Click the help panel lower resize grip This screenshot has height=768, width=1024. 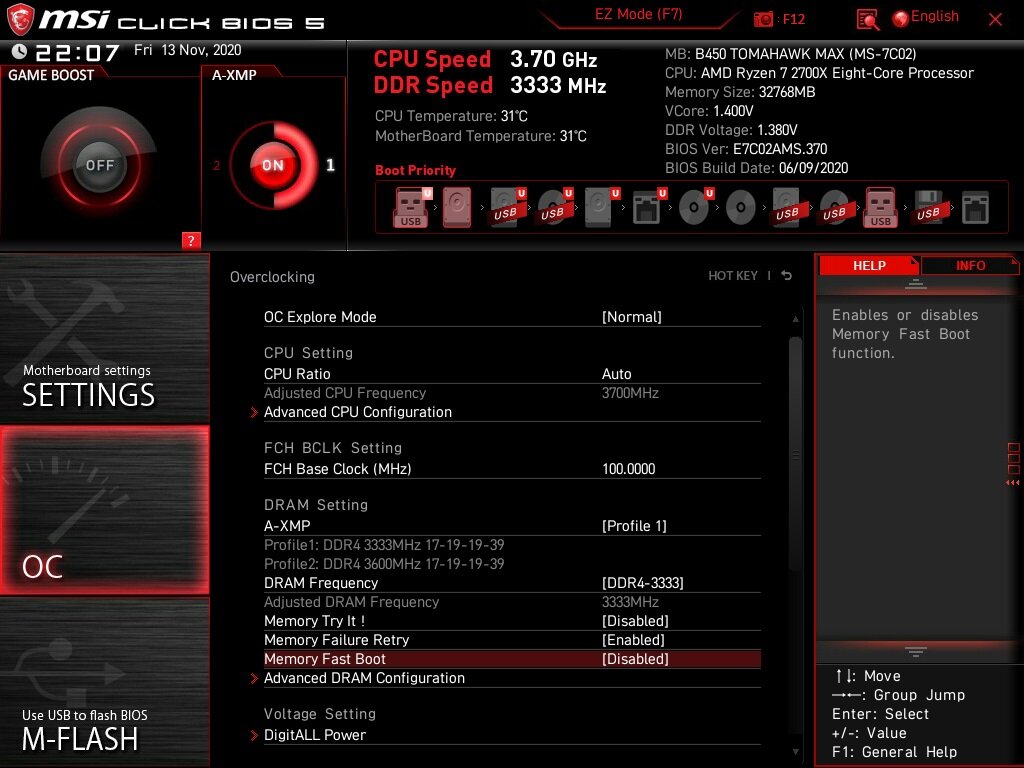coord(916,652)
